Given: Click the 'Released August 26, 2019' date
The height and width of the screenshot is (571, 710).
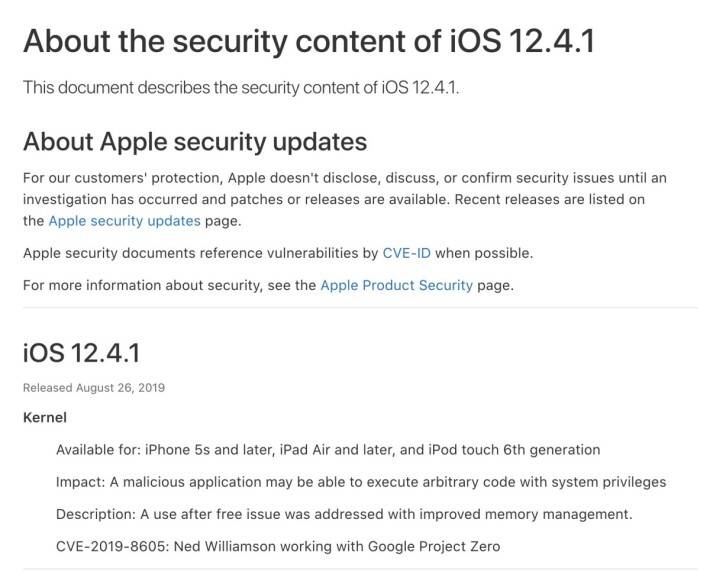Looking at the screenshot, I should [x=94, y=388].
